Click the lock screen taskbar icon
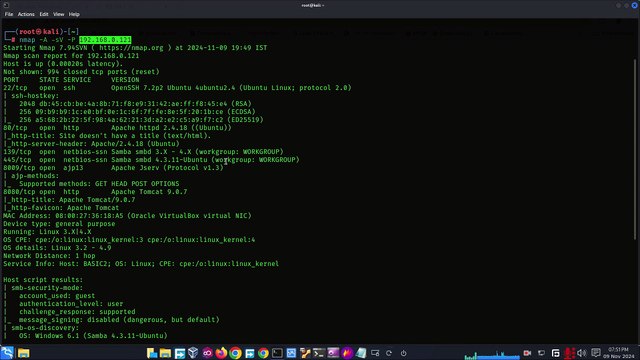 375,353
